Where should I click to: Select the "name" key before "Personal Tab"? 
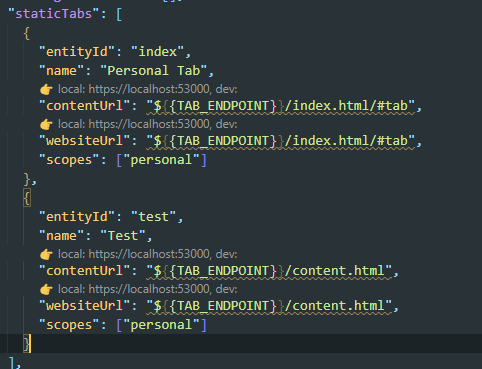[x=62, y=71]
